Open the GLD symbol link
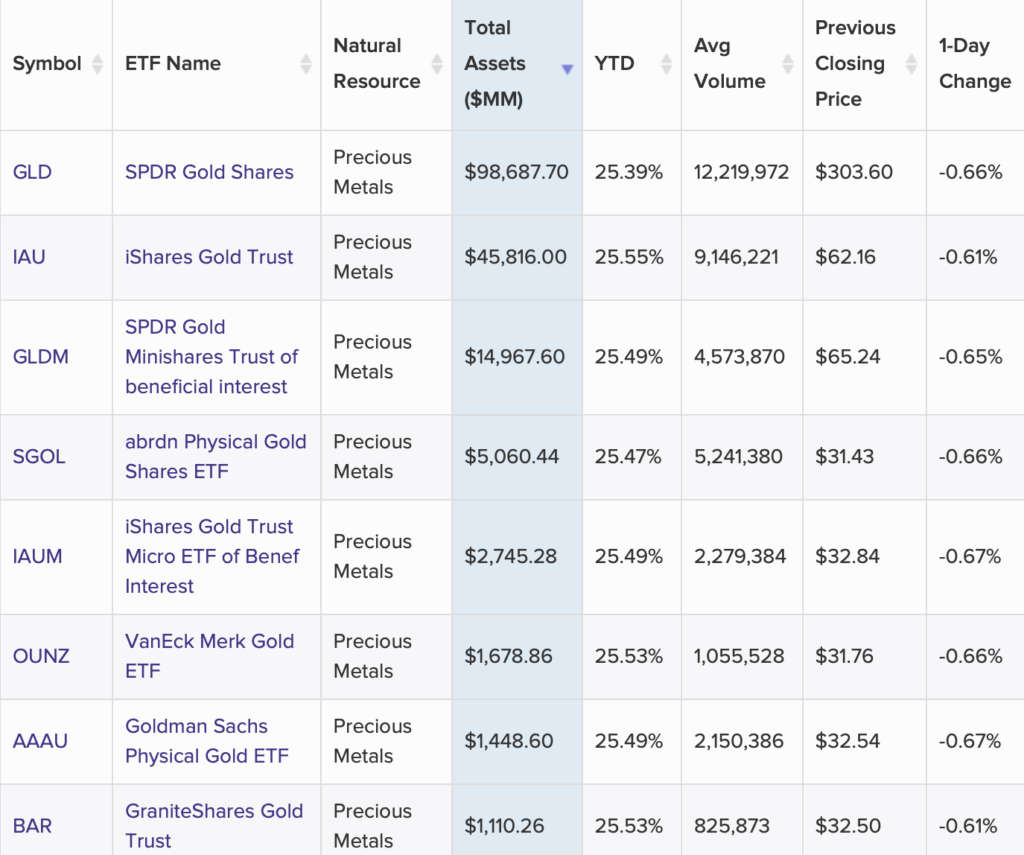This screenshot has width=1024, height=855. tap(32, 172)
